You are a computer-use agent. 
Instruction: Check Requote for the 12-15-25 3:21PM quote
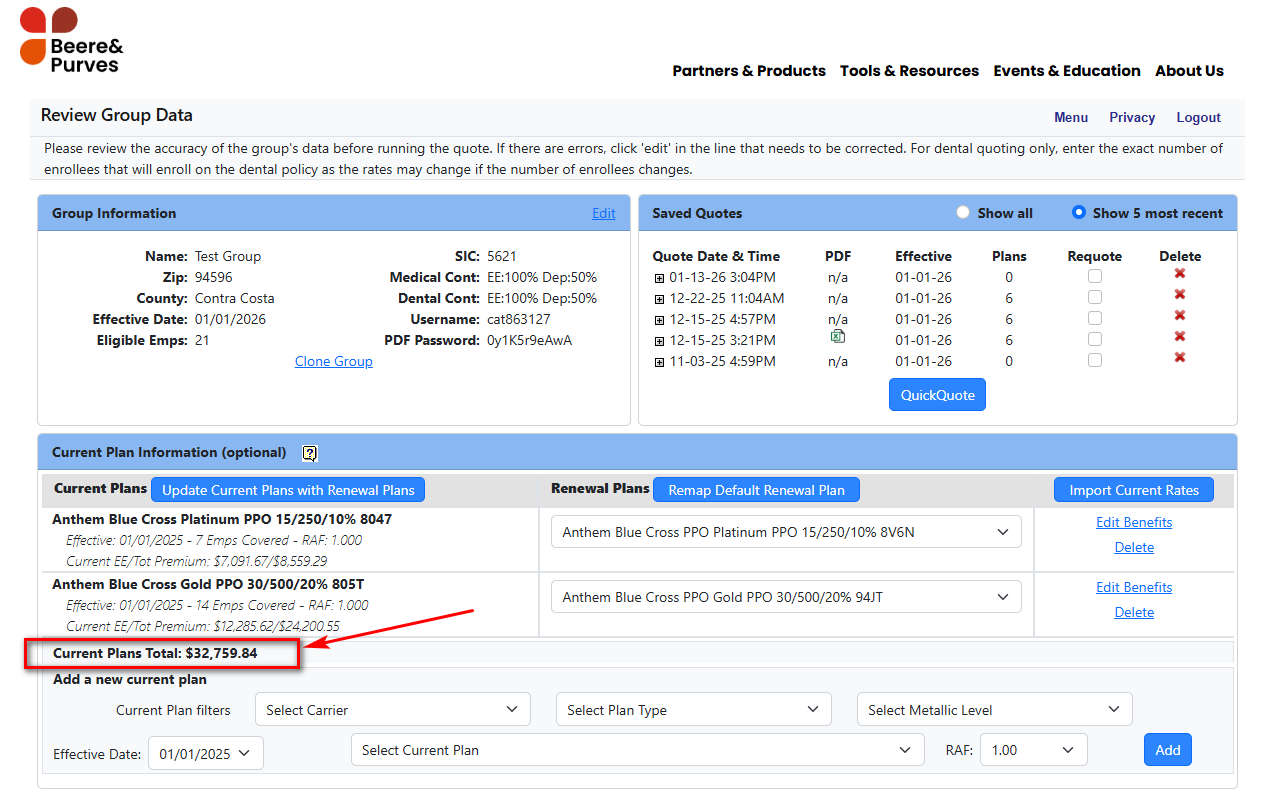pos(1095,339)
